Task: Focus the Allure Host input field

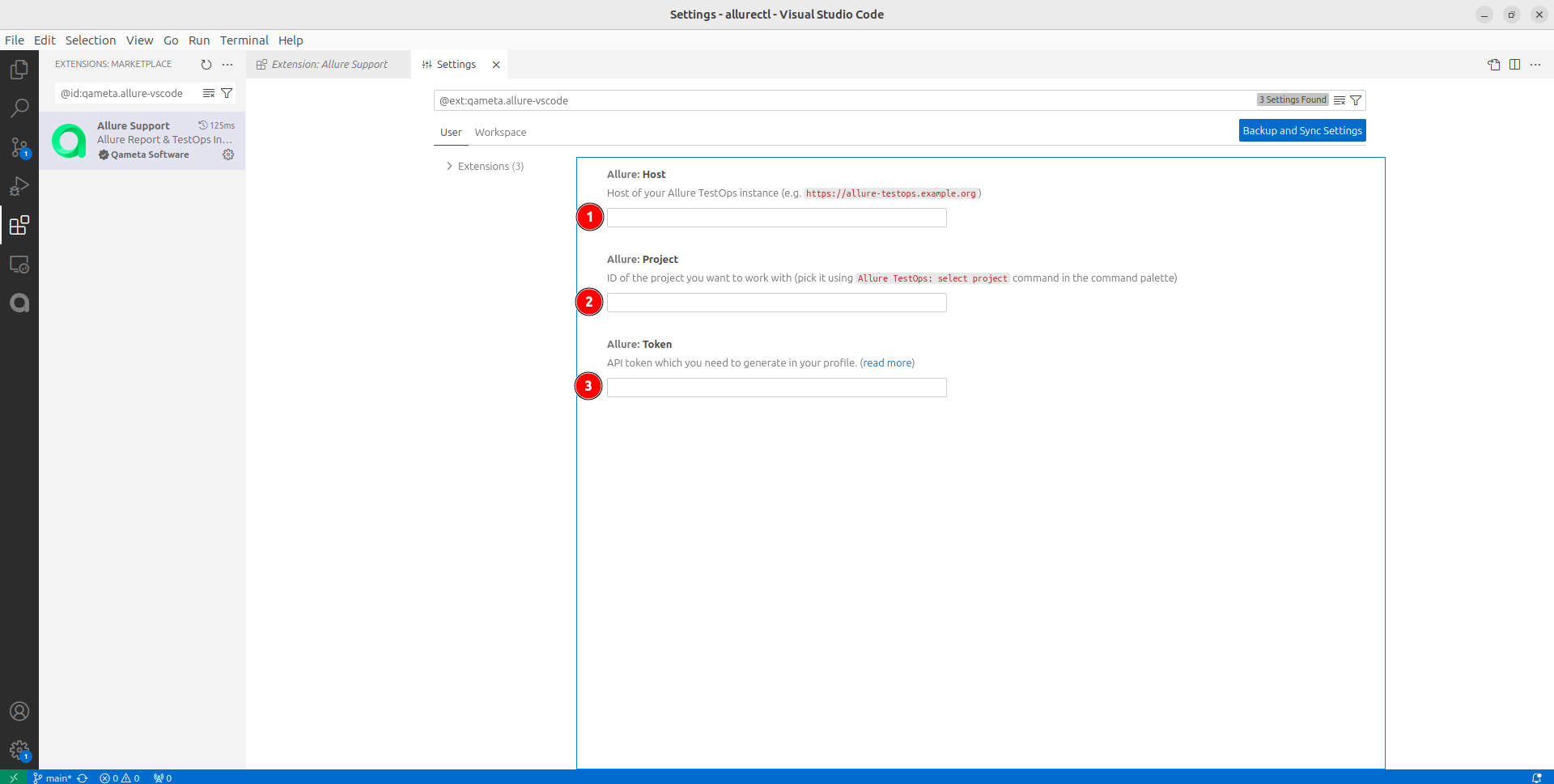Action: (776, 218)
